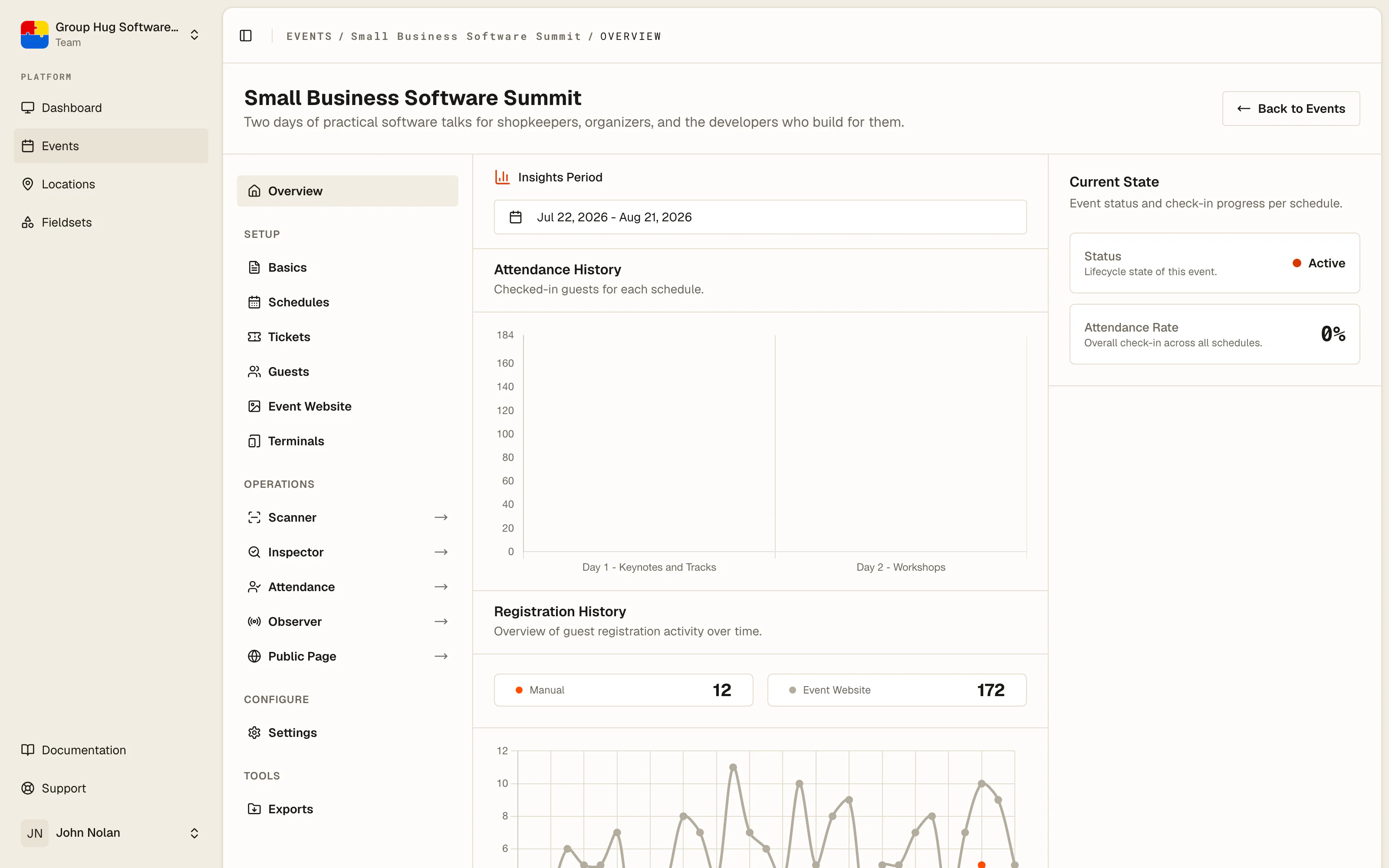1389x868 pixels.
Task: Click the Manual registrations legend card
Action: (x=623, y=690)
